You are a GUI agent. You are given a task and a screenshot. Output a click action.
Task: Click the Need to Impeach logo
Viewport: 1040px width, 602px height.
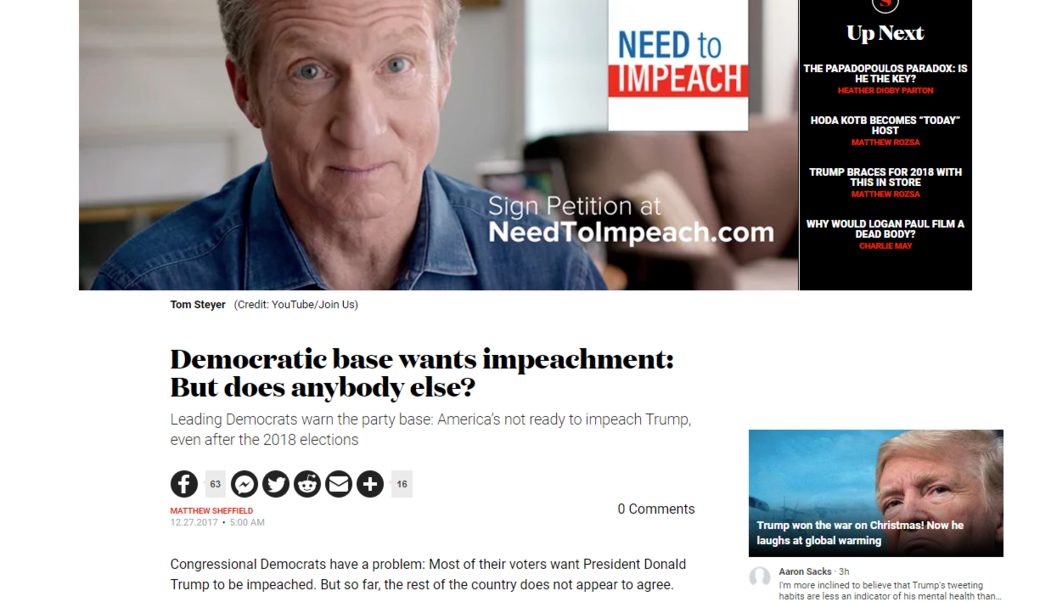pyautogui.click(x=678, y=65)
